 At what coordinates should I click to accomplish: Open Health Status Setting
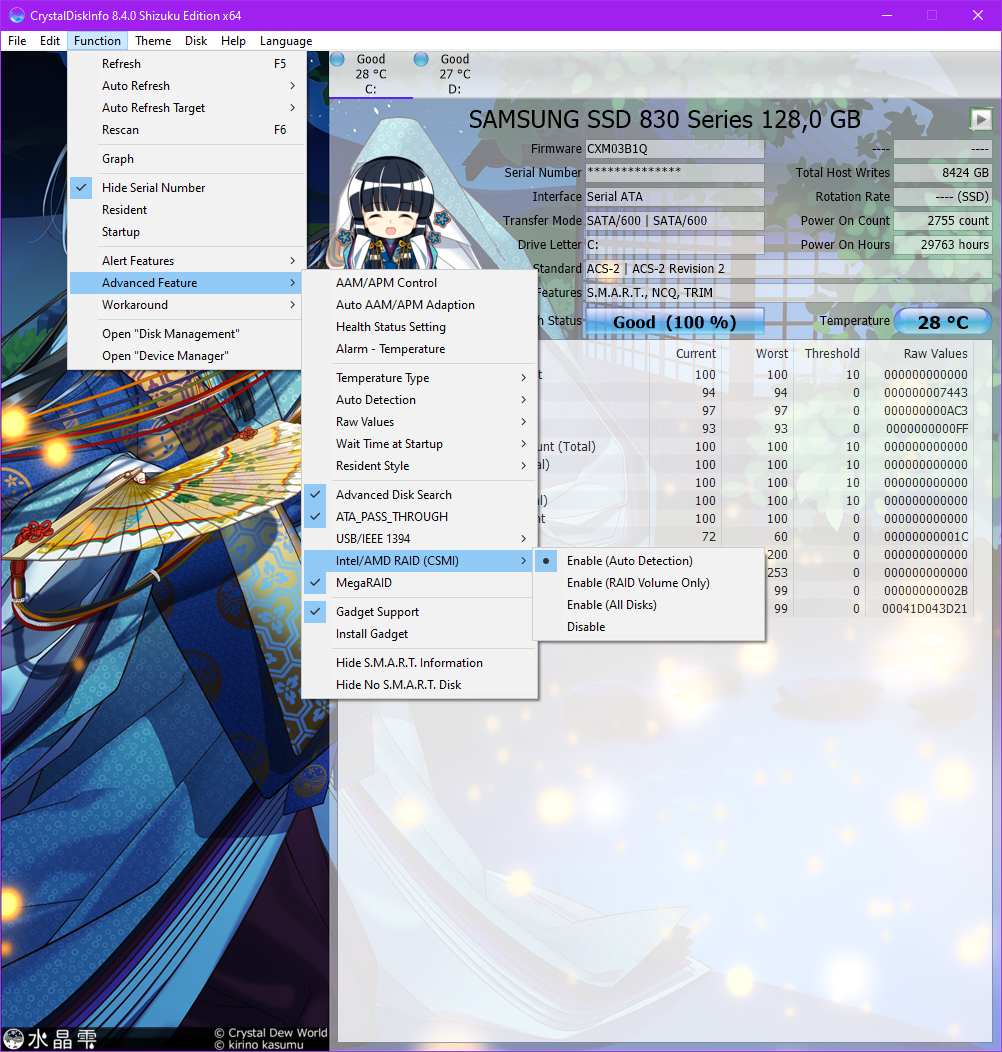coord(420,327)
